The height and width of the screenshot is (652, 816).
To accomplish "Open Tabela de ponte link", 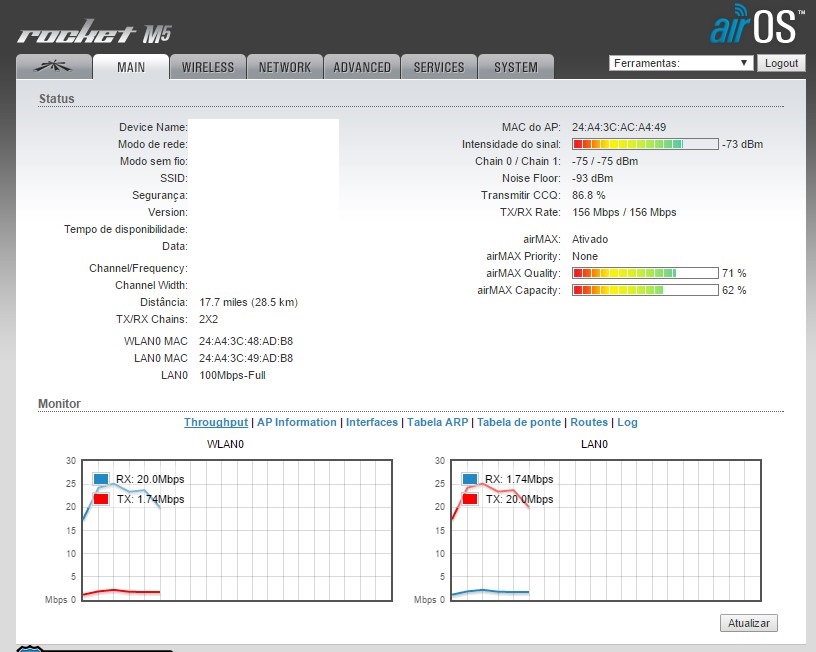I will (519, 422).
